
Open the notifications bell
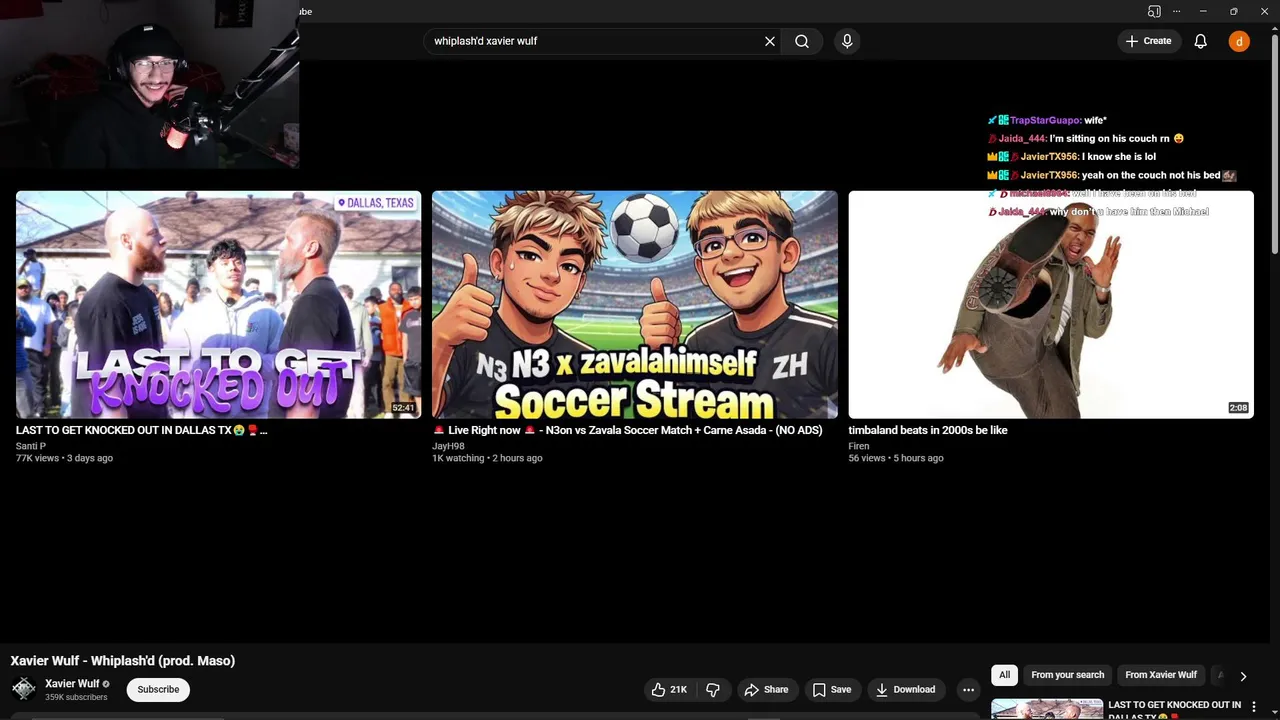(1201, 41)
